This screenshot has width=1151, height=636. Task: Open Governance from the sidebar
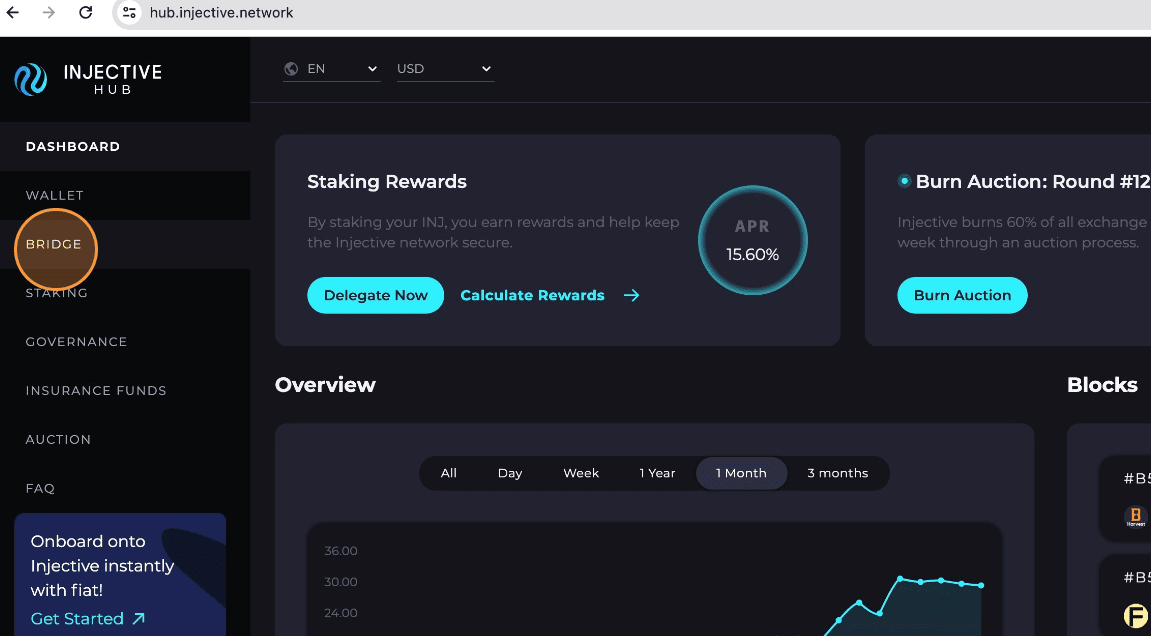(125, 342)
